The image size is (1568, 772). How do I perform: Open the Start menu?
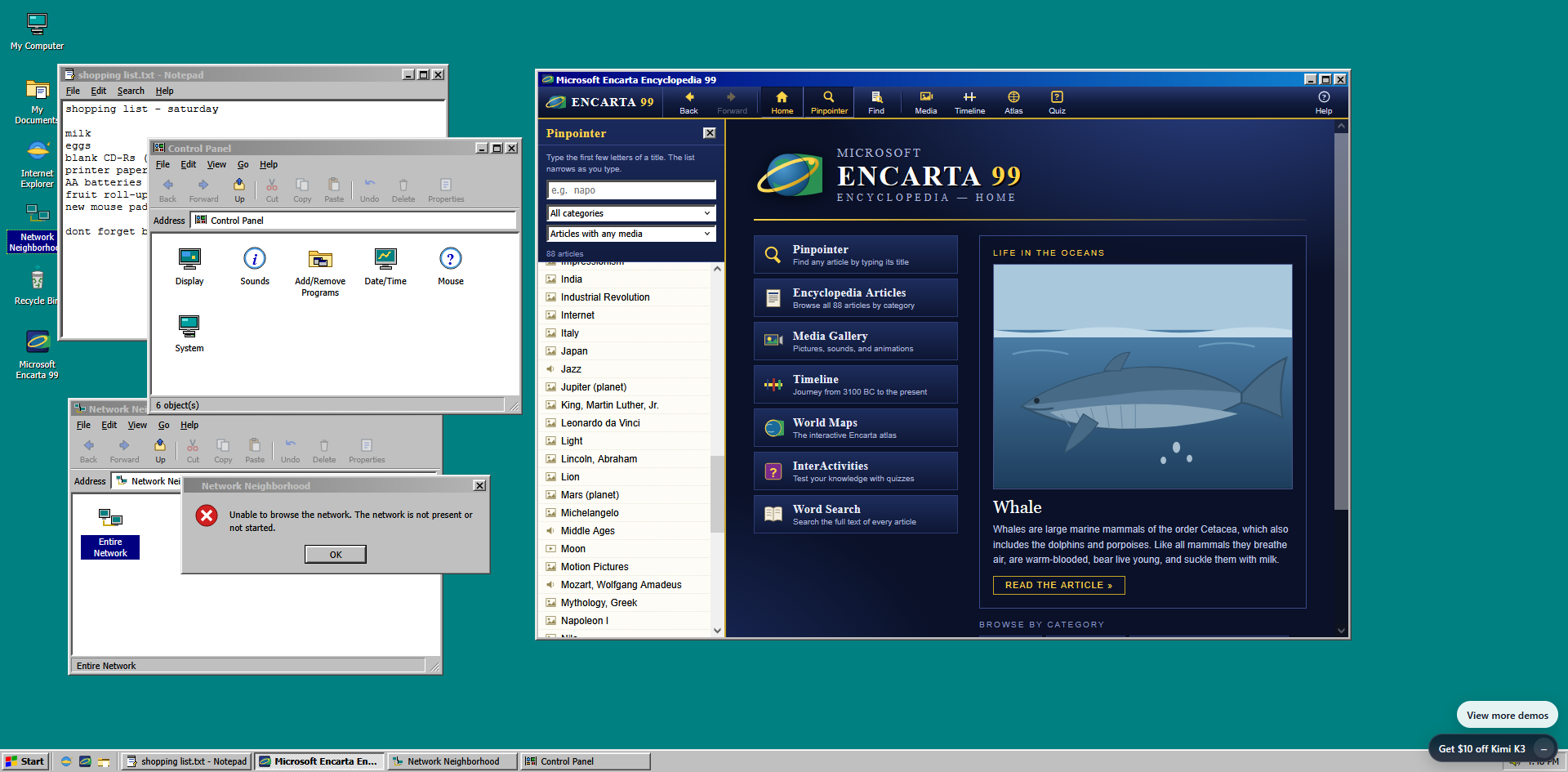[25, 761]
